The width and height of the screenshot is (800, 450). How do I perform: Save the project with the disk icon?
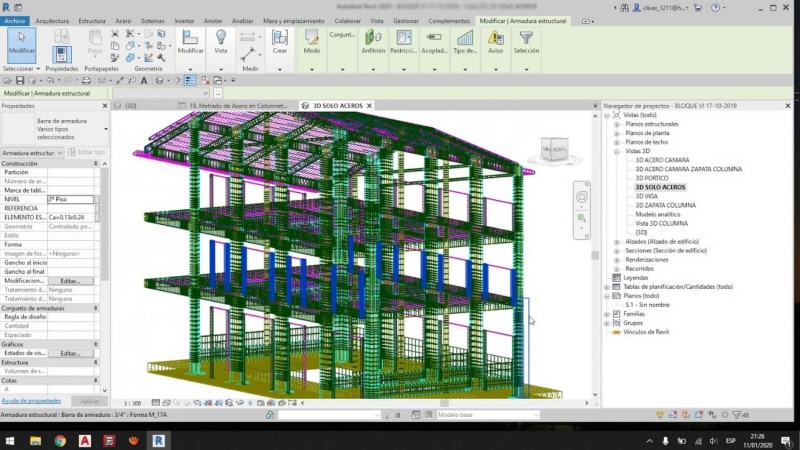tap(20, 80)
